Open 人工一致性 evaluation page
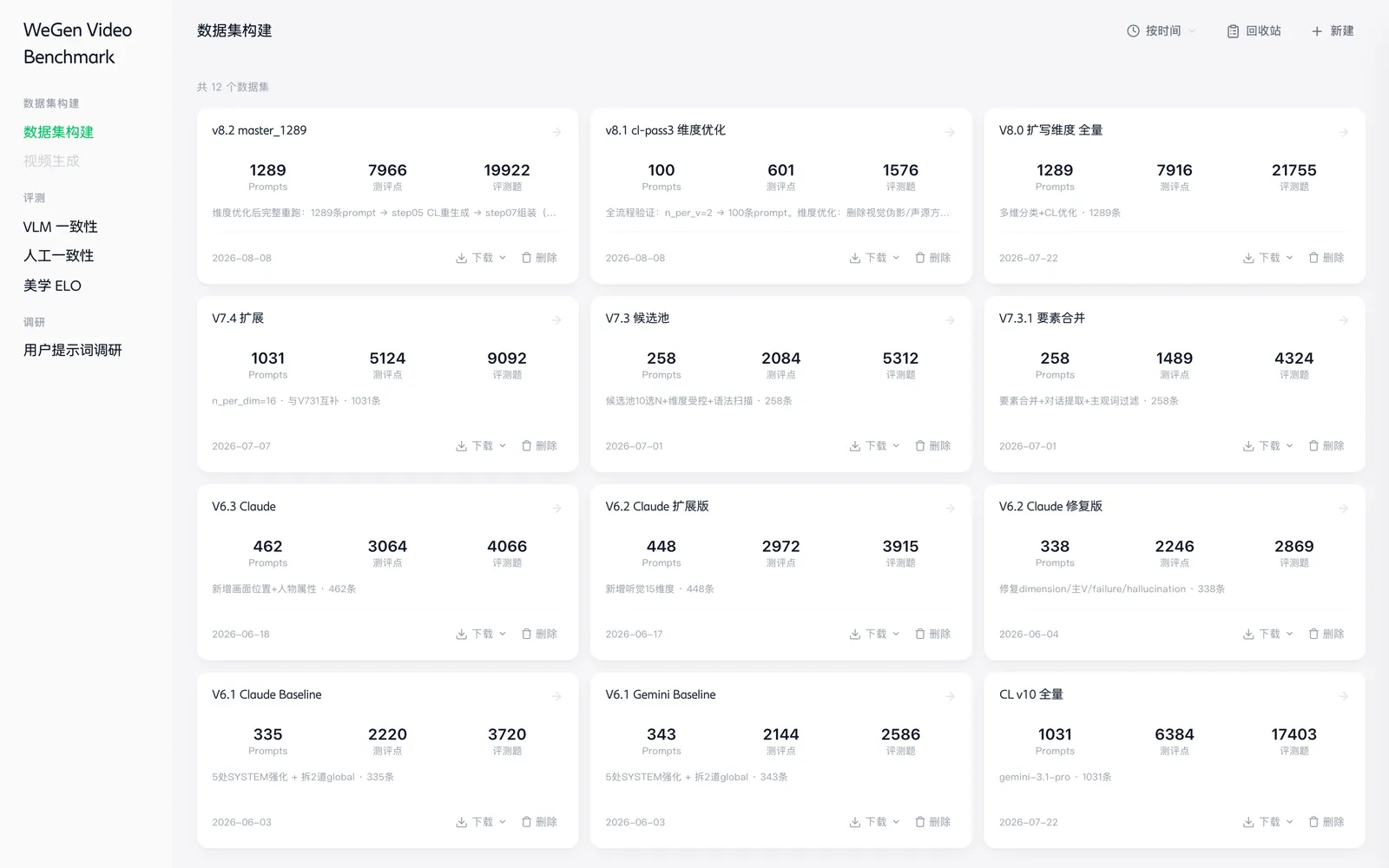Screen dimensions: 1389x868 click(x=58, y=256)
